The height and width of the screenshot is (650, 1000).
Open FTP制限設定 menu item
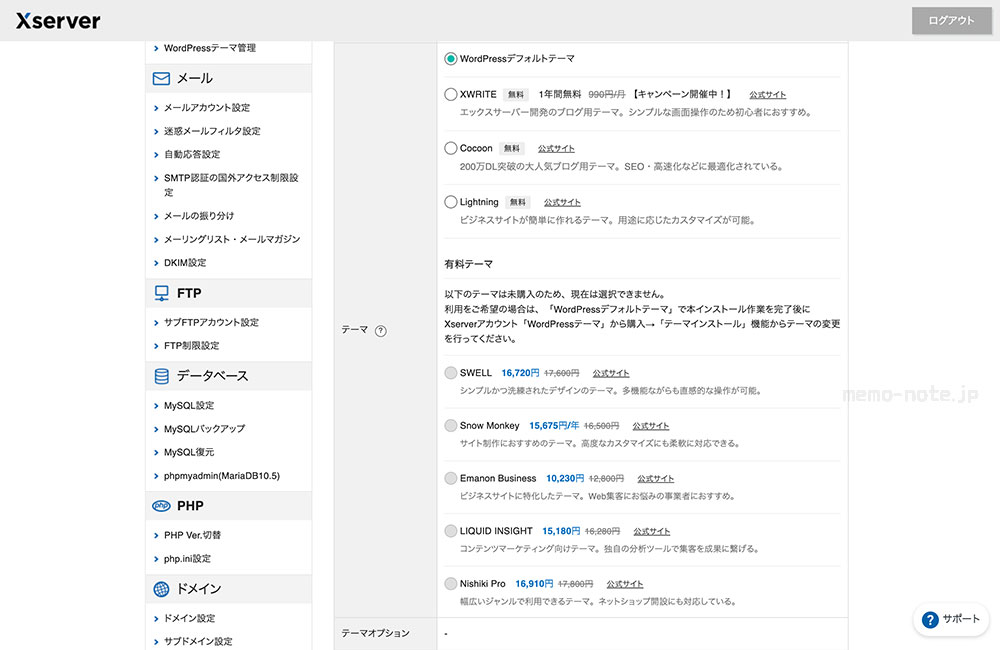click(191, 346)
